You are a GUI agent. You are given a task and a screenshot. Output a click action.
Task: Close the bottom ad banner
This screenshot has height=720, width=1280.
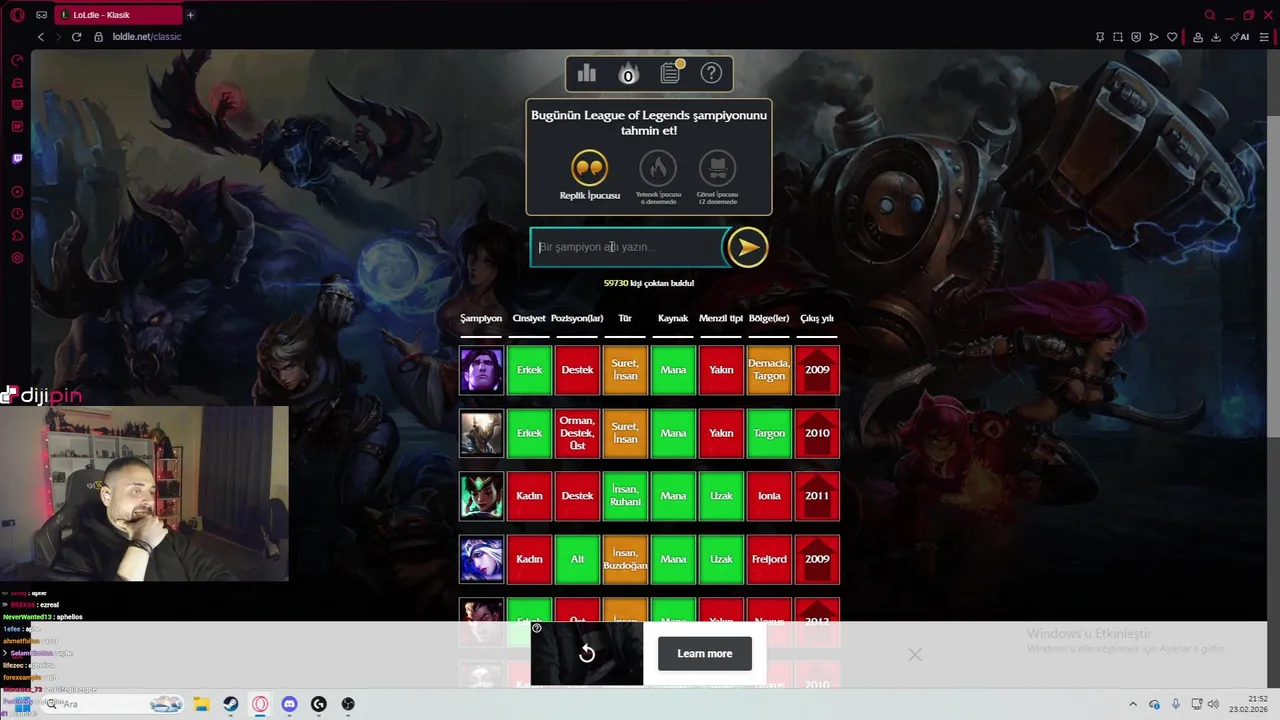(915, 654)
